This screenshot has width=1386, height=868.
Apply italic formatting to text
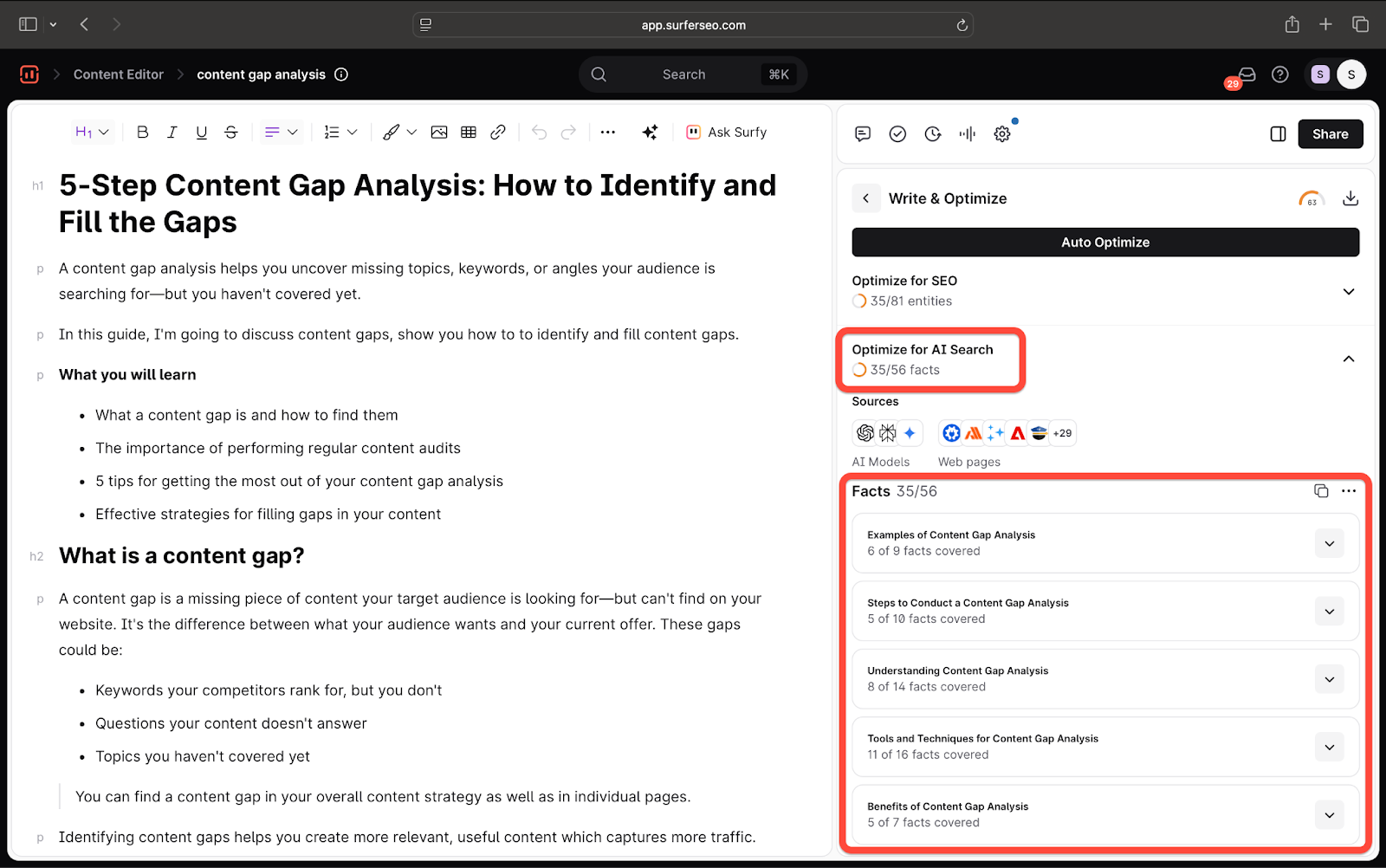[x=172, y=133]
